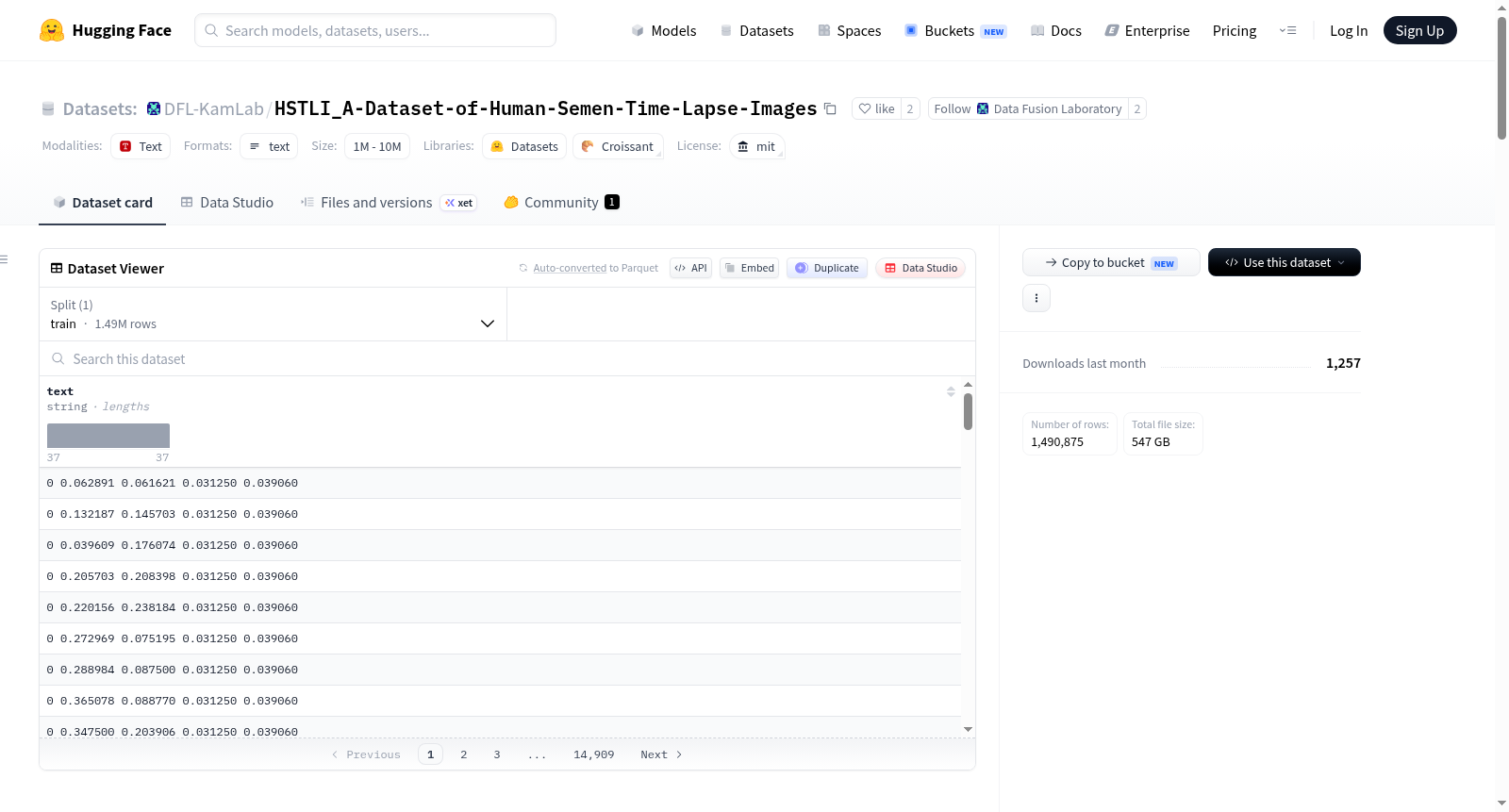
Task: Open the more options menu icon in navbar
Action: 1287,30
